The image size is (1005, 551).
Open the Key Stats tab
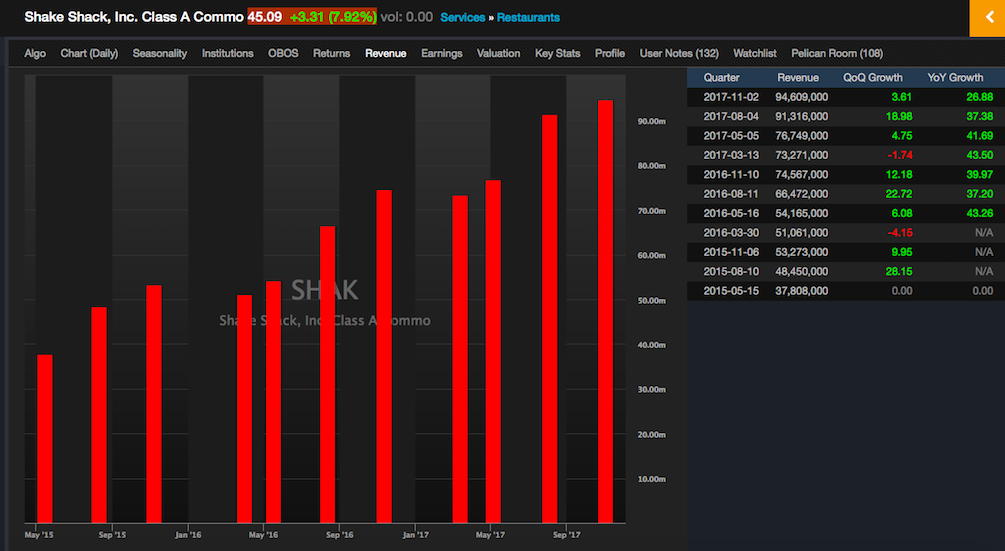click(x=558, y=53)
